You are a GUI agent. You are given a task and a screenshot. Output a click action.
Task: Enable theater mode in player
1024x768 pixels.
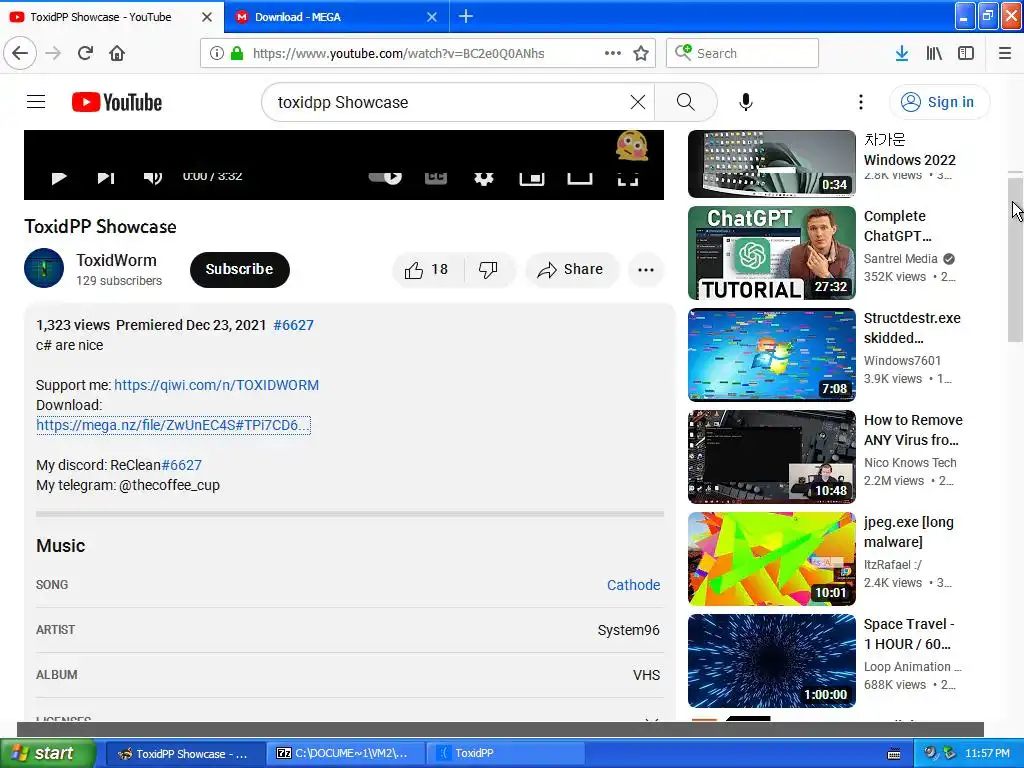(579, 178)
